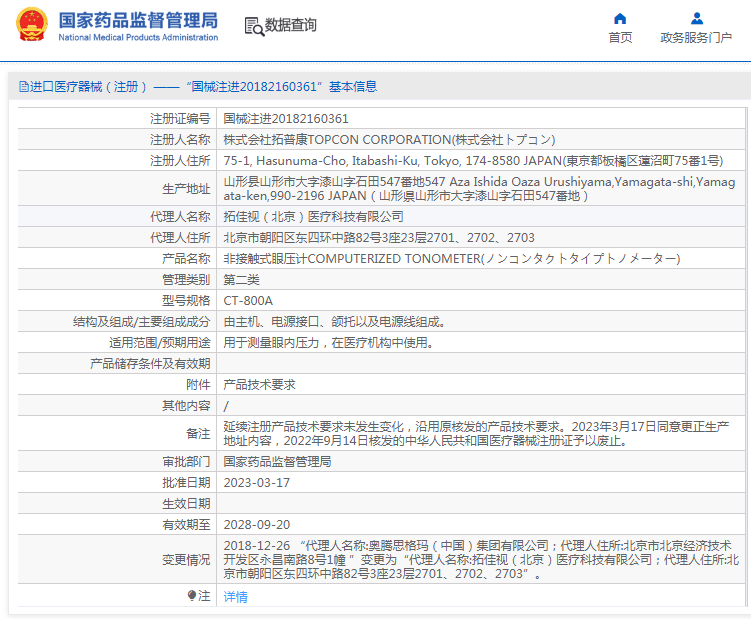
Task: Click the 生产地址 label
Action: pyautogui.click(x=186, y=189)
